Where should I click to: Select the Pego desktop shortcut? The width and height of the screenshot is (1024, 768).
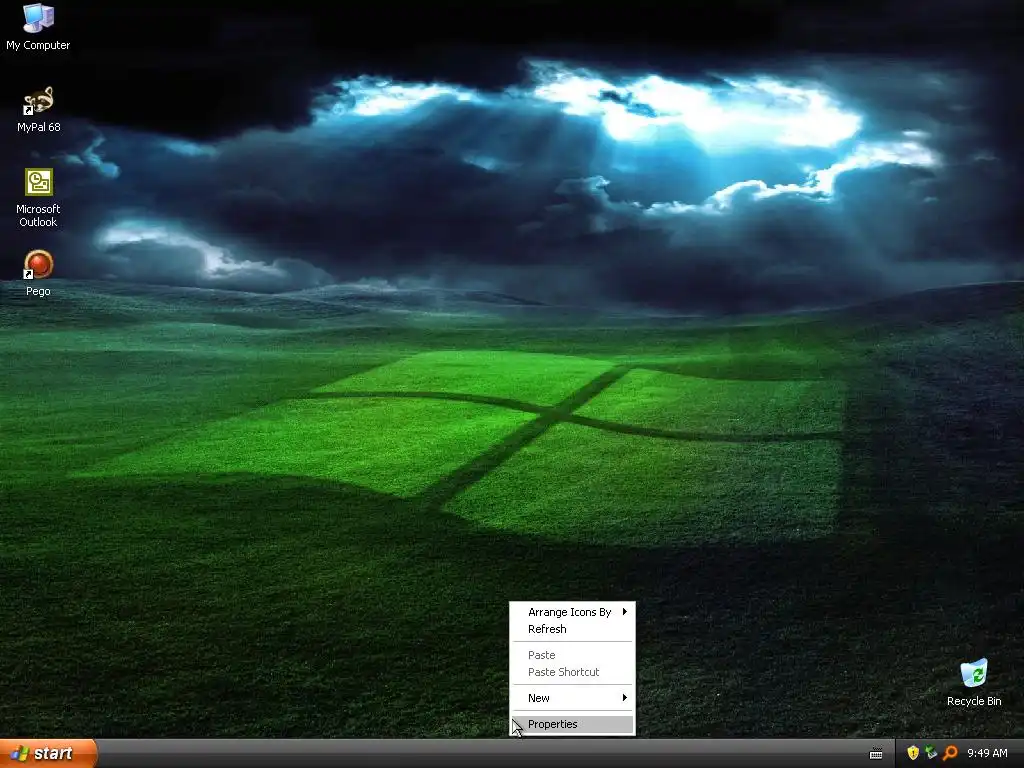(38, 273)
